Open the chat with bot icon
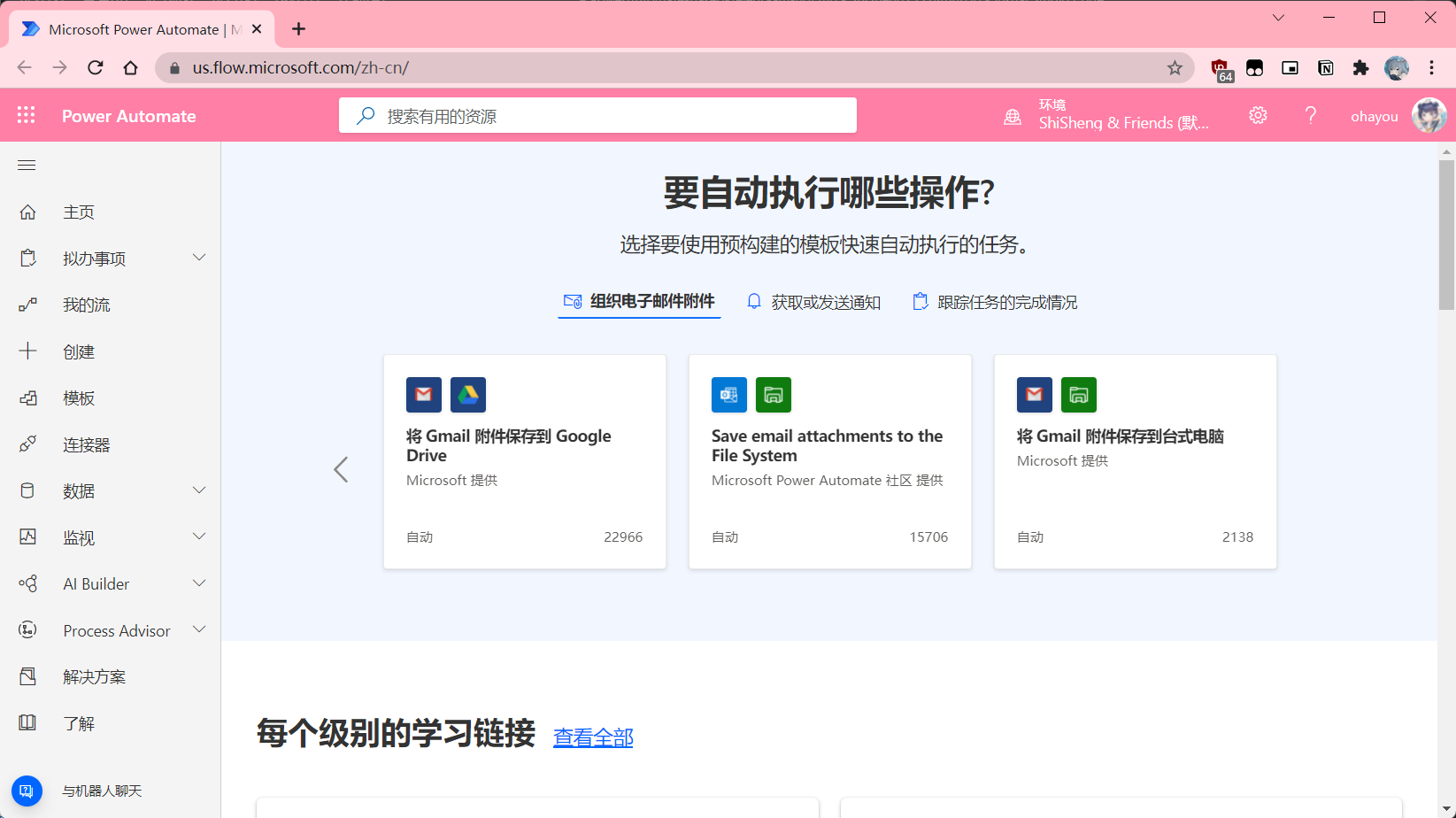Screen dimensions: 1456x818 pos(27,791)
